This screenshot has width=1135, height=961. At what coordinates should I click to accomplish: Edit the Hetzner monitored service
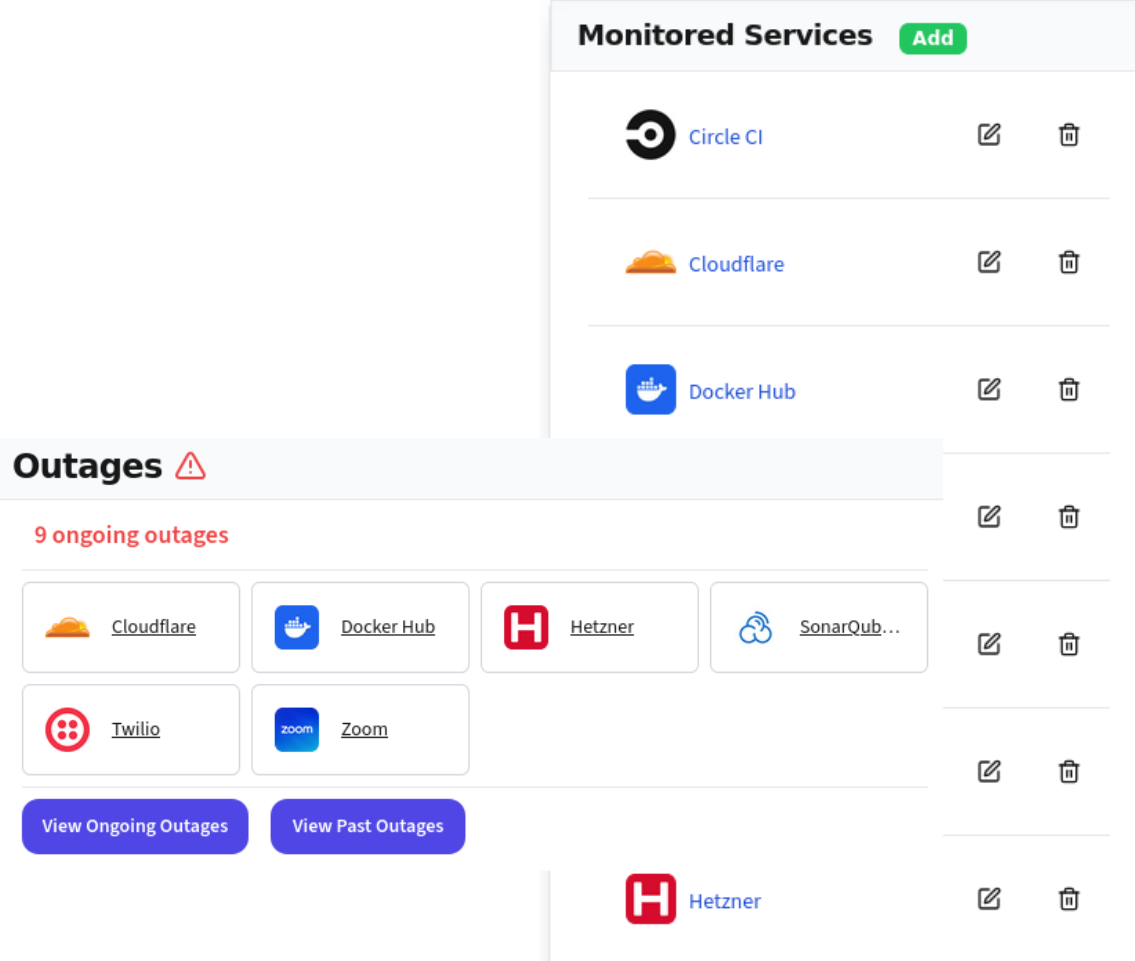pyautogui.click(x=989, y=899)
